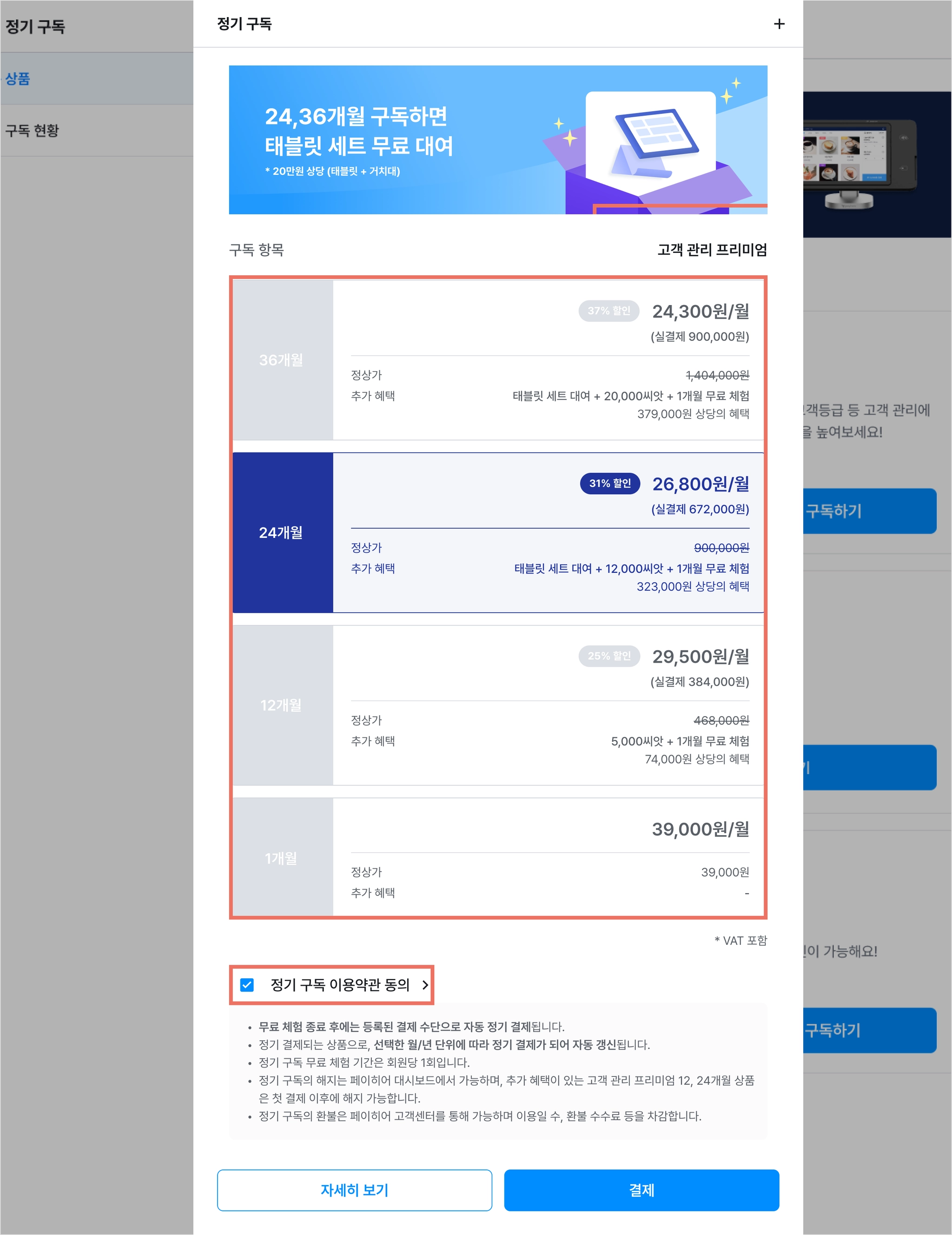The width and height of the screenshot is (952, 1235).
Task: Click the 25% 할인 badge
Action: [x=609, y=655]
